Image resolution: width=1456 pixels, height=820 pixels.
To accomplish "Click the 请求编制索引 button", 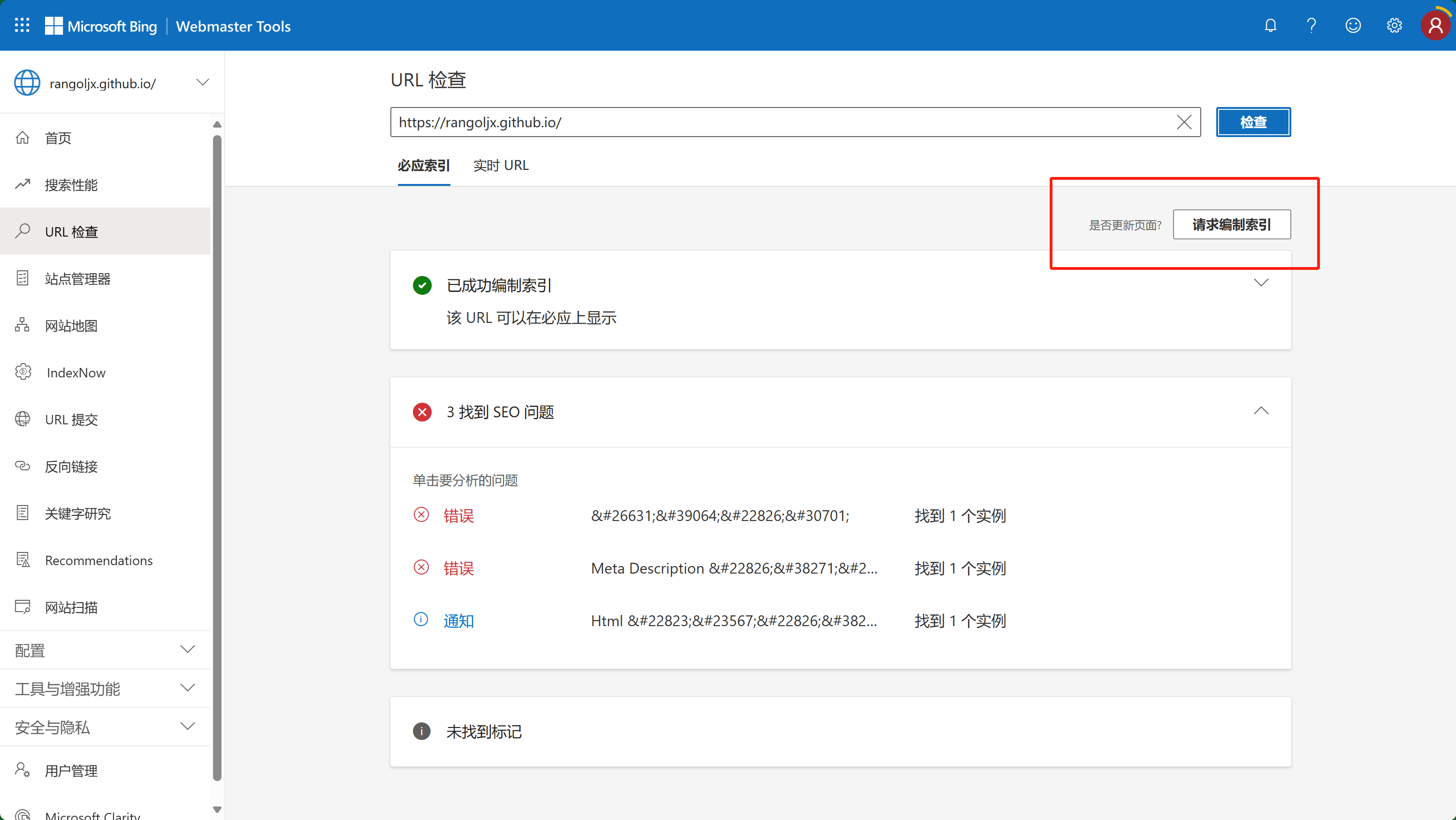I will (x=1231, y=224).
